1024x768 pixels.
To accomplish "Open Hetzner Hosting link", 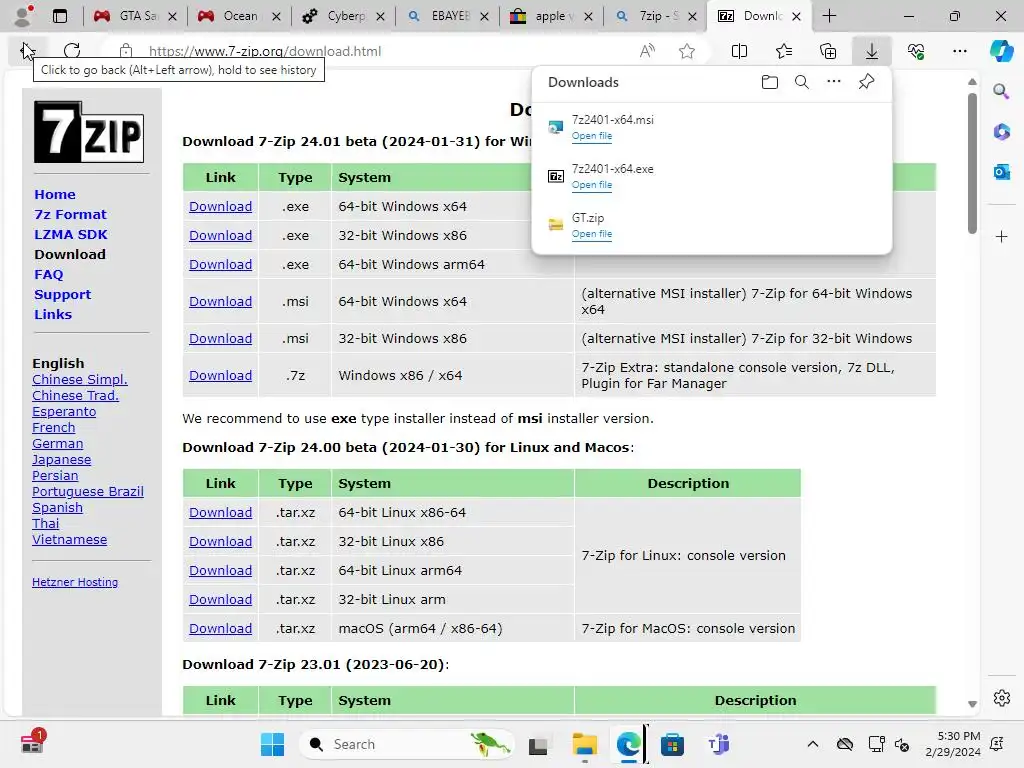I will click(x=74, y=582).
